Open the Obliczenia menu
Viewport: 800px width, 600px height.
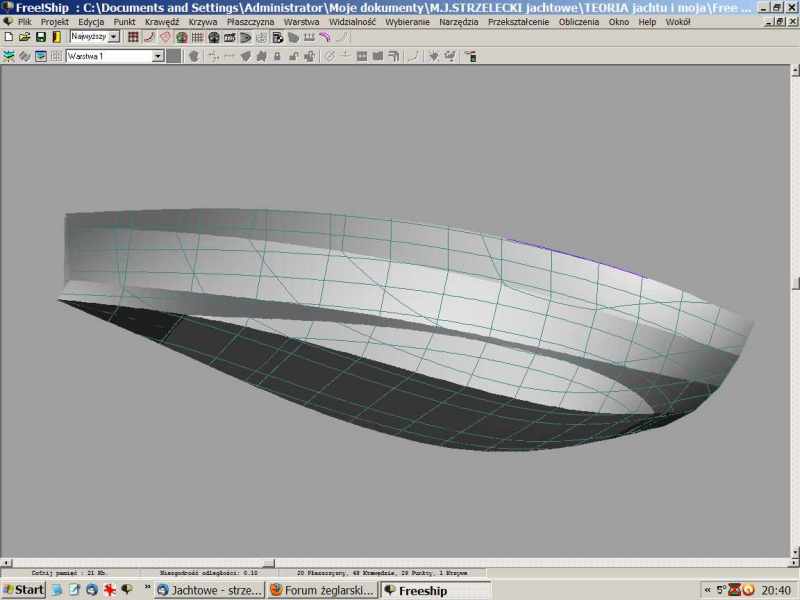[x=579, y=21]
